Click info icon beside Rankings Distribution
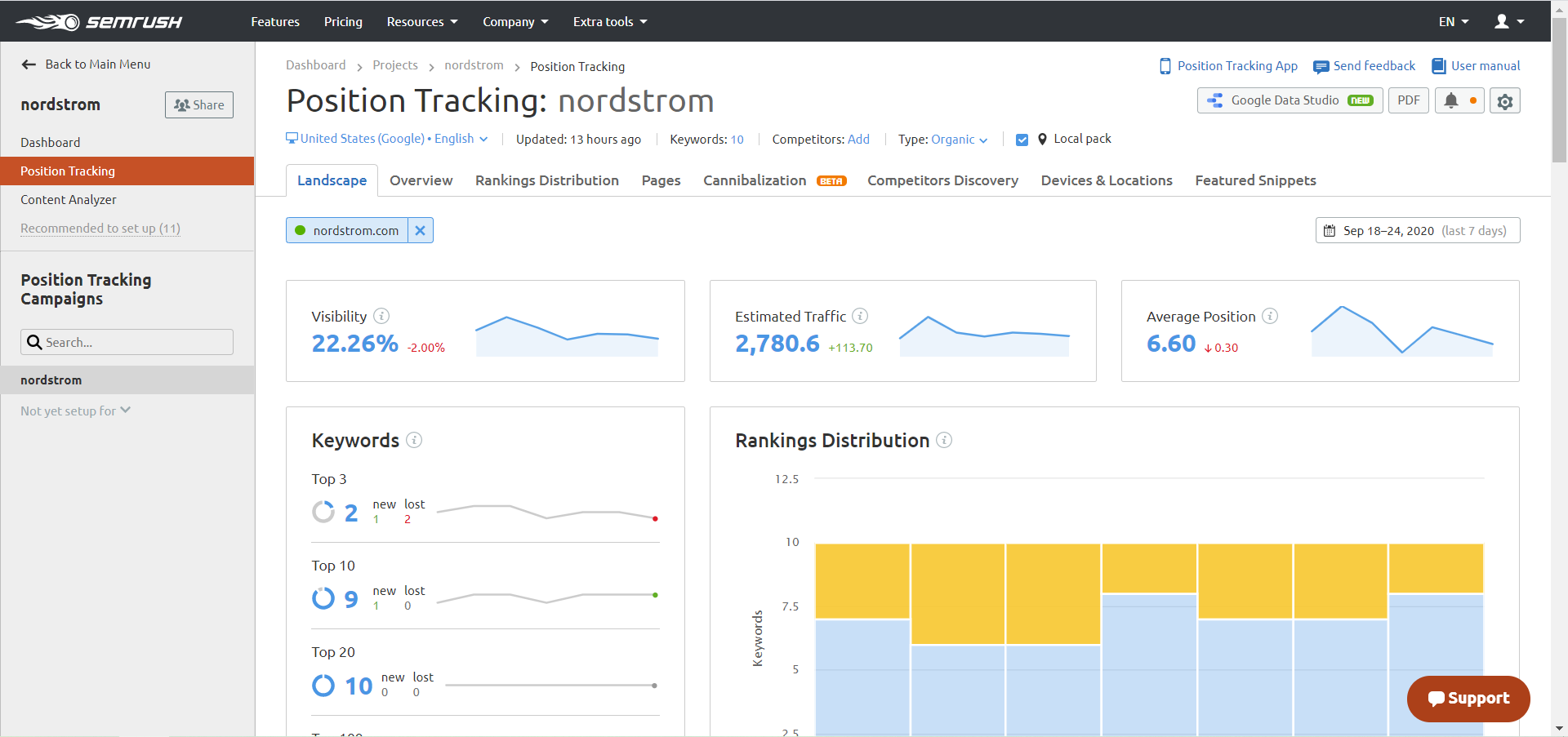Screen dimensions: 1568x737 pos(944,441)
